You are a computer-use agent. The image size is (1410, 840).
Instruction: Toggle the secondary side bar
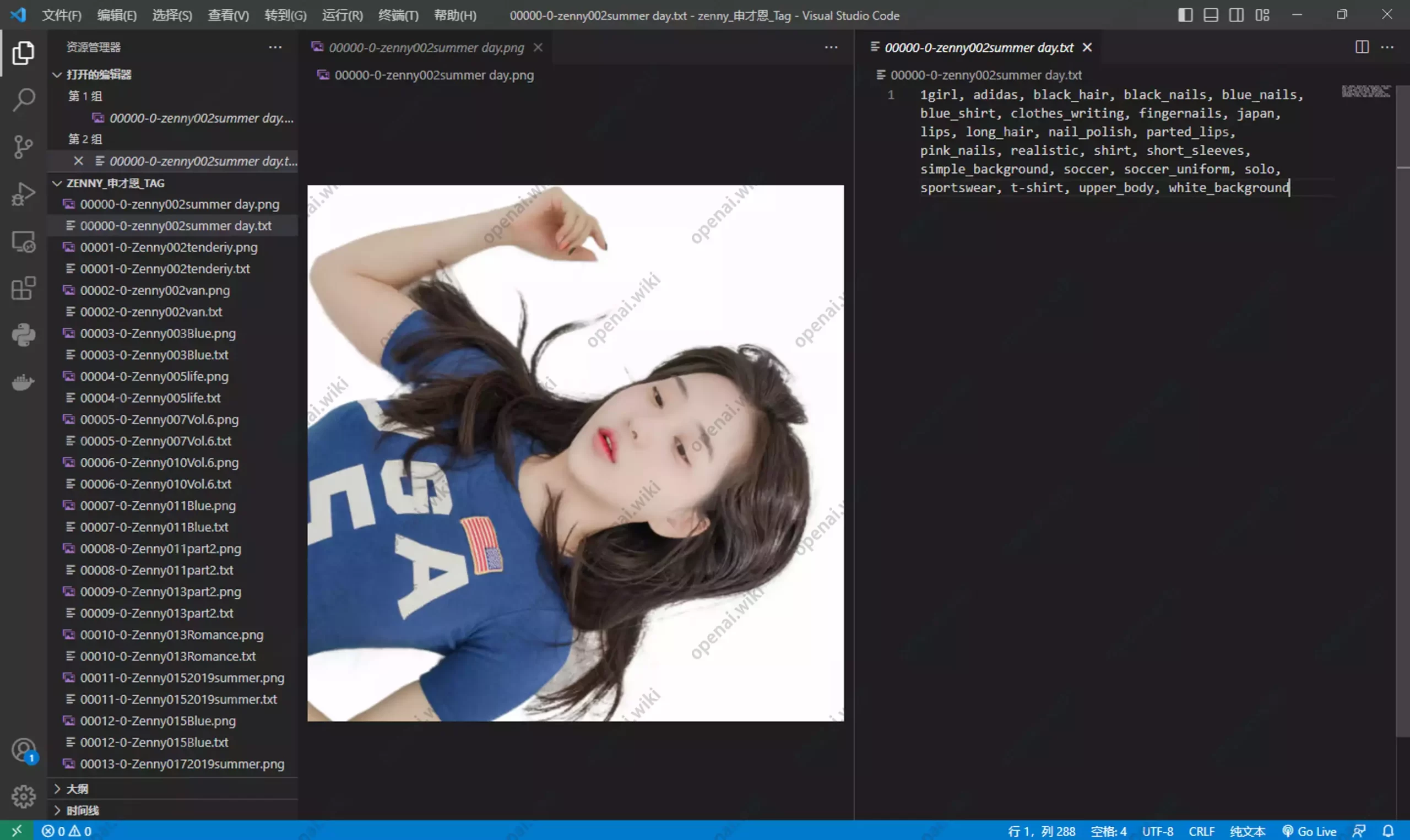point(1237,15)
